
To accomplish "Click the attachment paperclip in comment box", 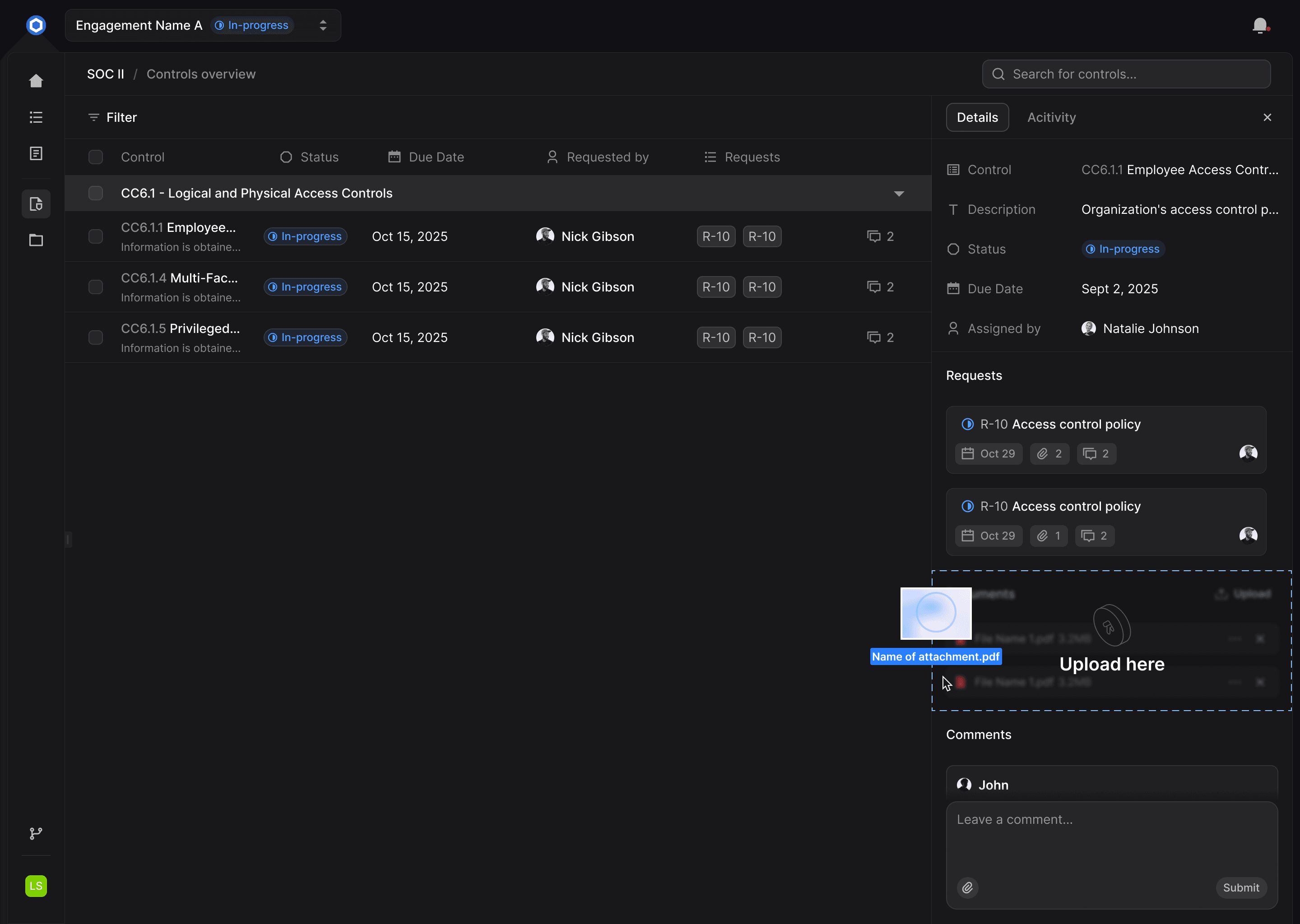I will [968, 887].
